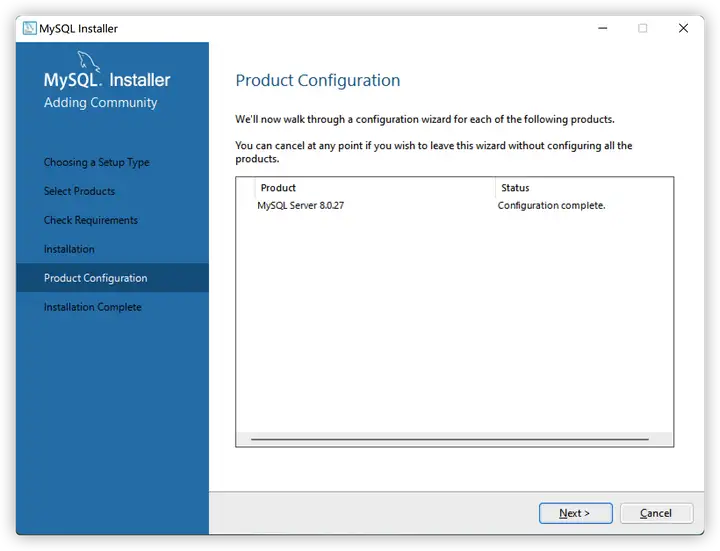Click the Configuration complete. status cell
The height and width of the screenshot is (551, 720).
pyautogui.click(x=551, y=205)
